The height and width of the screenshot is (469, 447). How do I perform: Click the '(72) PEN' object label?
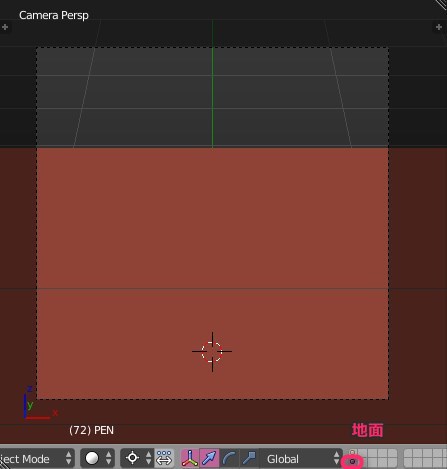pos(91,430)
